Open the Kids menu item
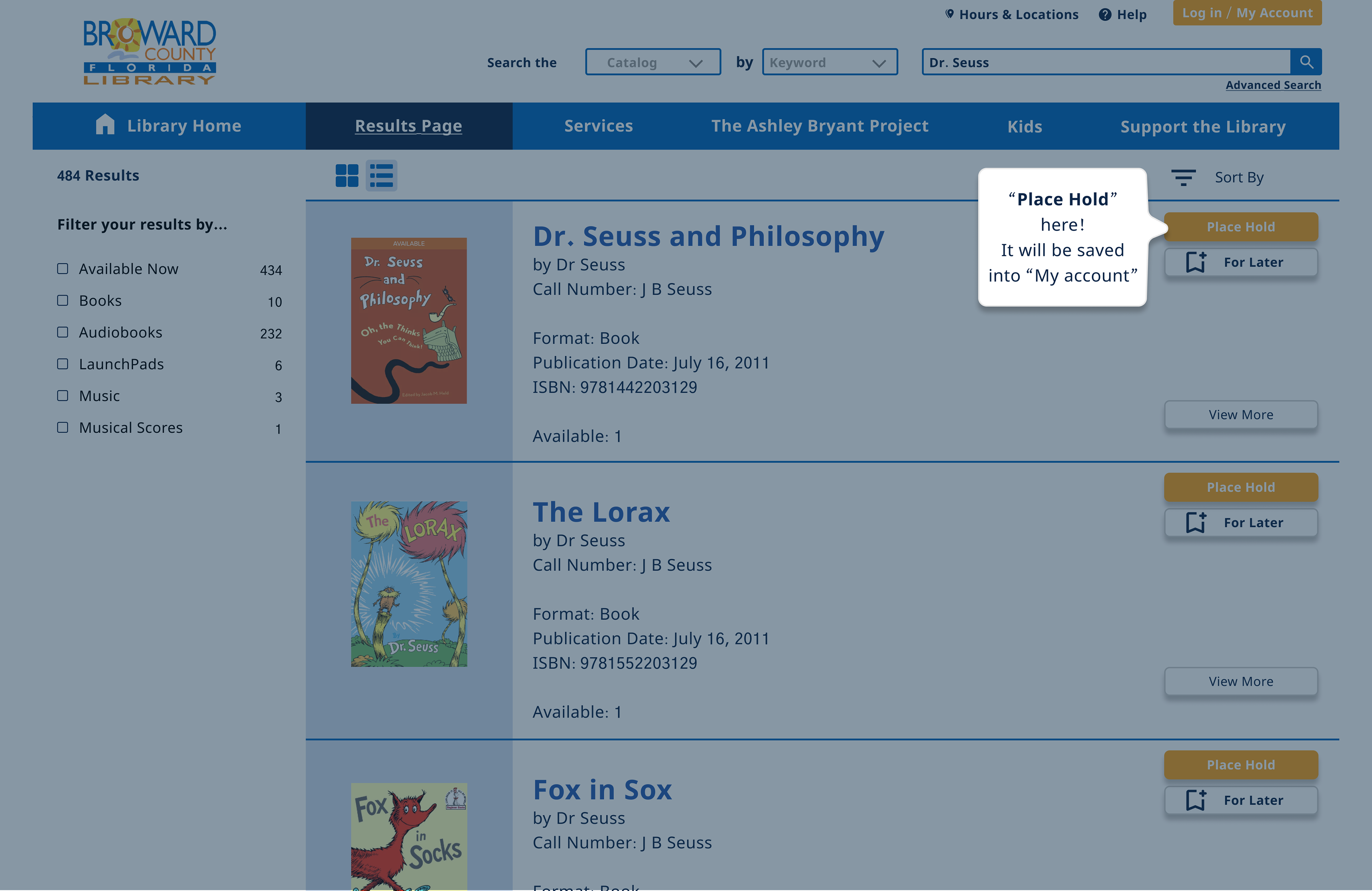1372x891 pixels. pyautogui.click(x=1024, y=126)
